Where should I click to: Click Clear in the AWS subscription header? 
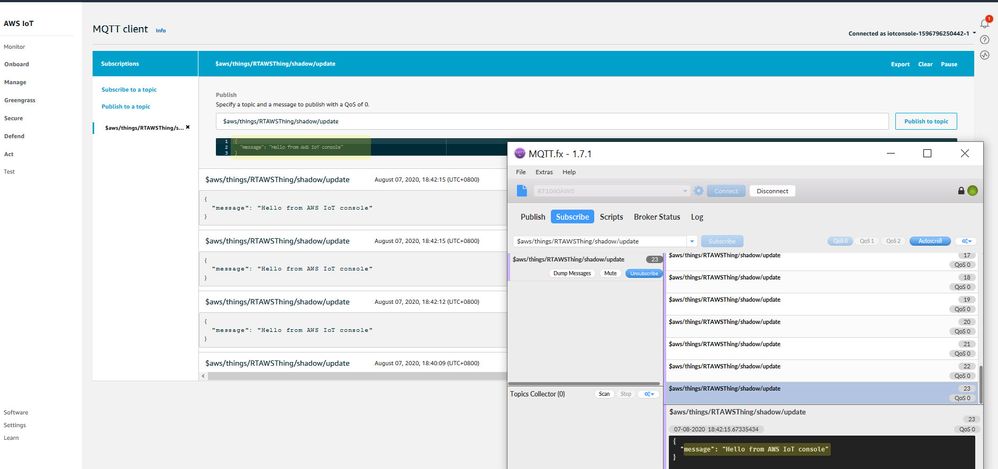tap(925, 64)
